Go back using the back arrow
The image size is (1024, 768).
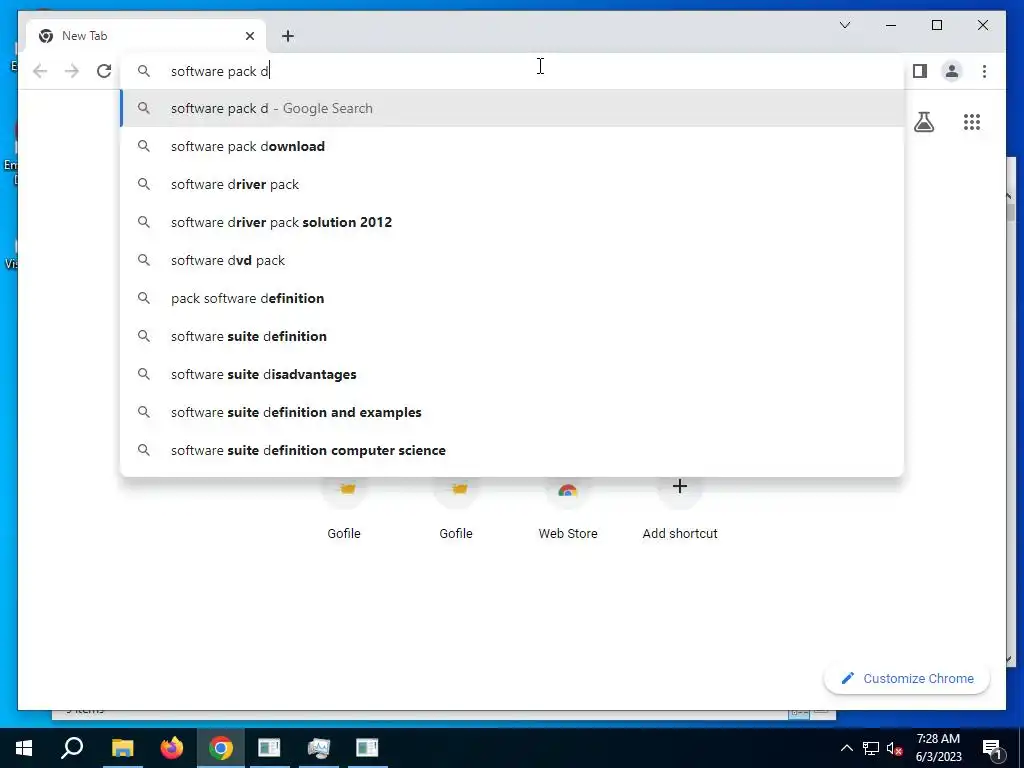click(x=40, y=71)
